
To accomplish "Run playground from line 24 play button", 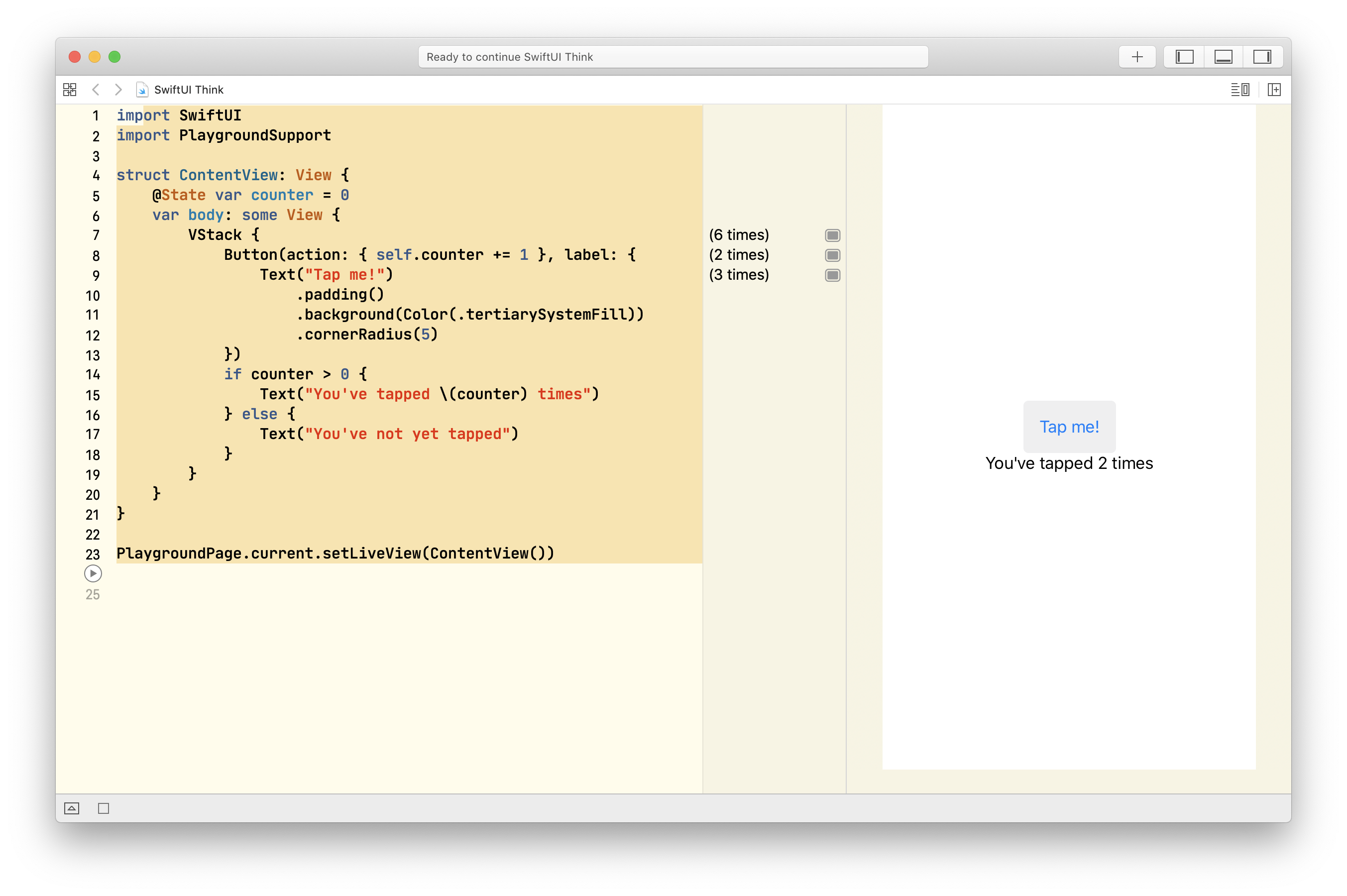I will pyautogui.click(x=93, y=573).
